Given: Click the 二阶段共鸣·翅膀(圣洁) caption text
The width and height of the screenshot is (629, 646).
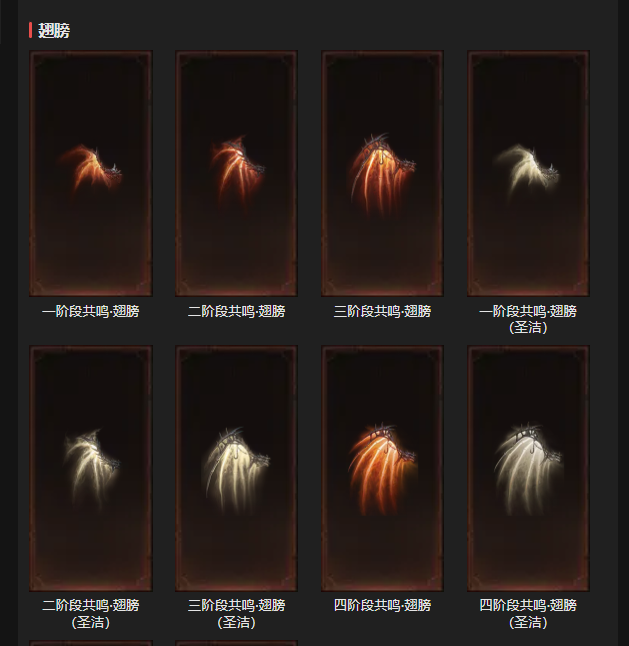Looking at the screenshot, I should click(91, 614).
